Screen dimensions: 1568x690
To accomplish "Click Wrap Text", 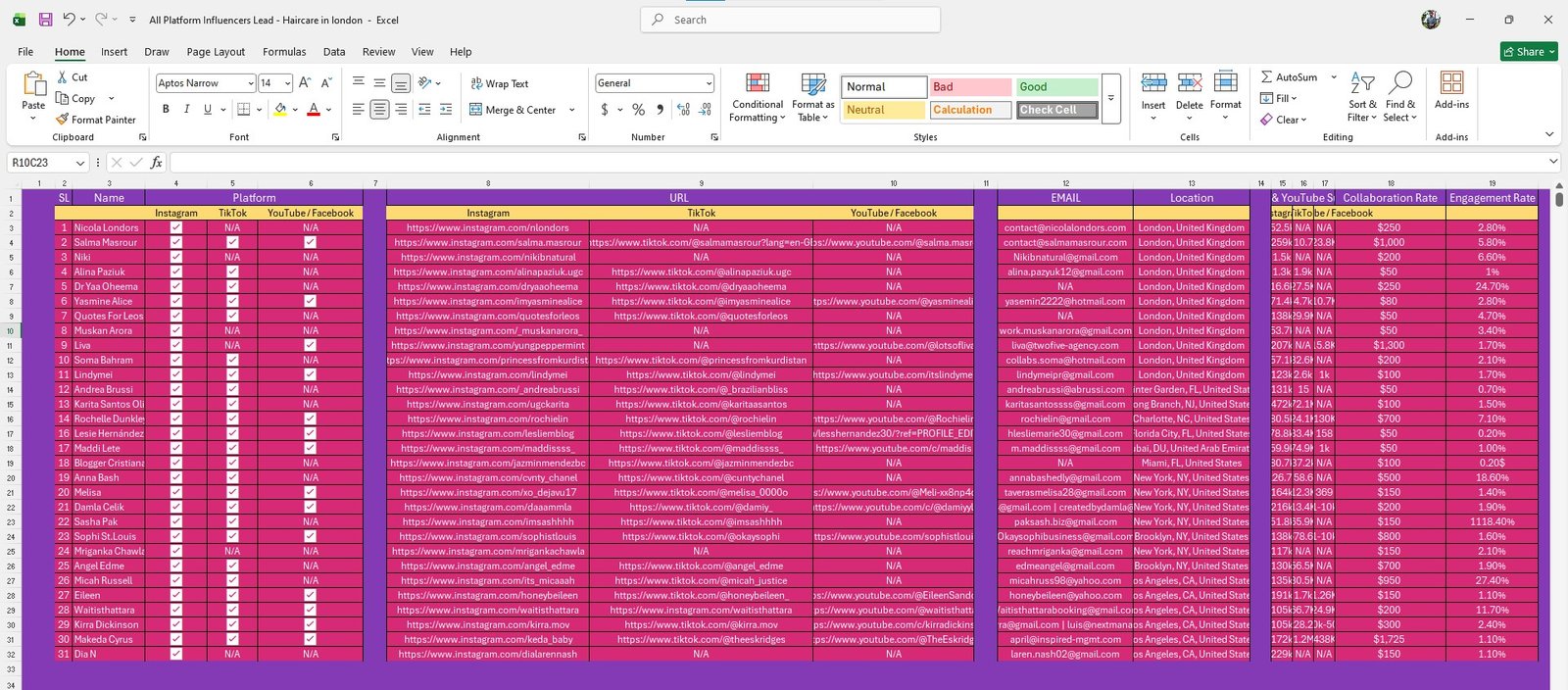I will [x=500, y=83].
